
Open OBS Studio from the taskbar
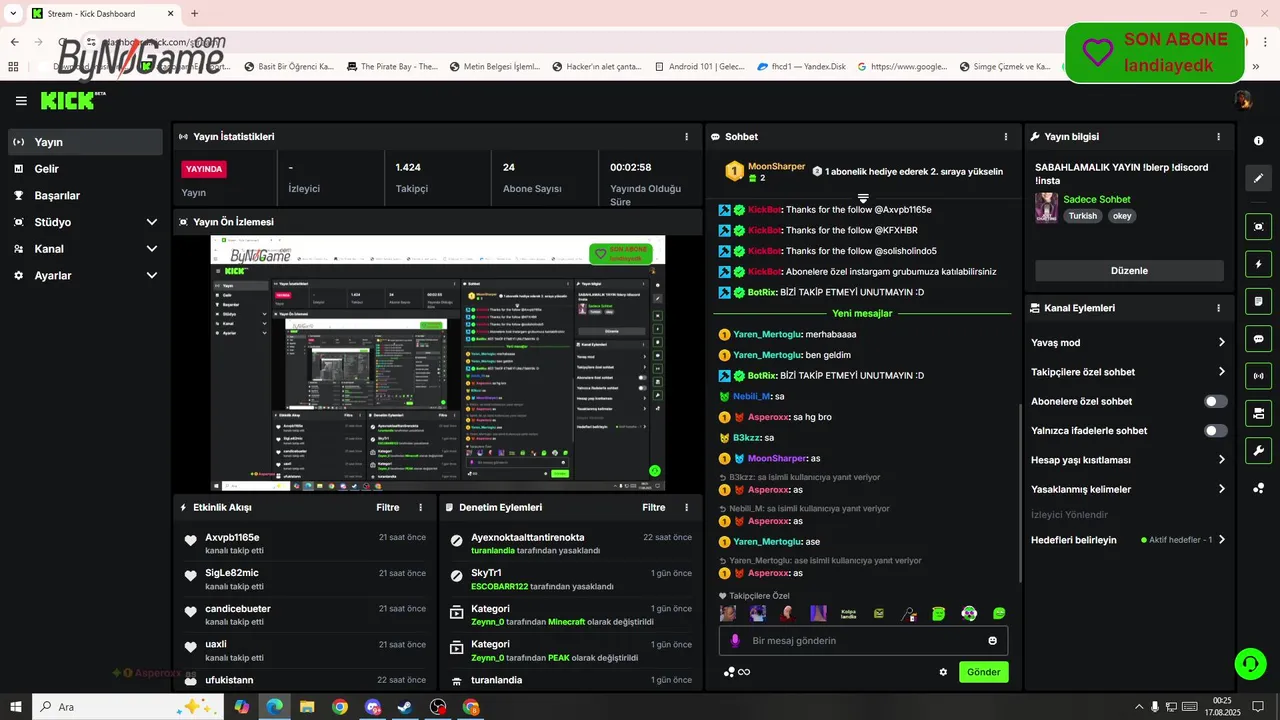pyautogui.click(x=438, y=707)
